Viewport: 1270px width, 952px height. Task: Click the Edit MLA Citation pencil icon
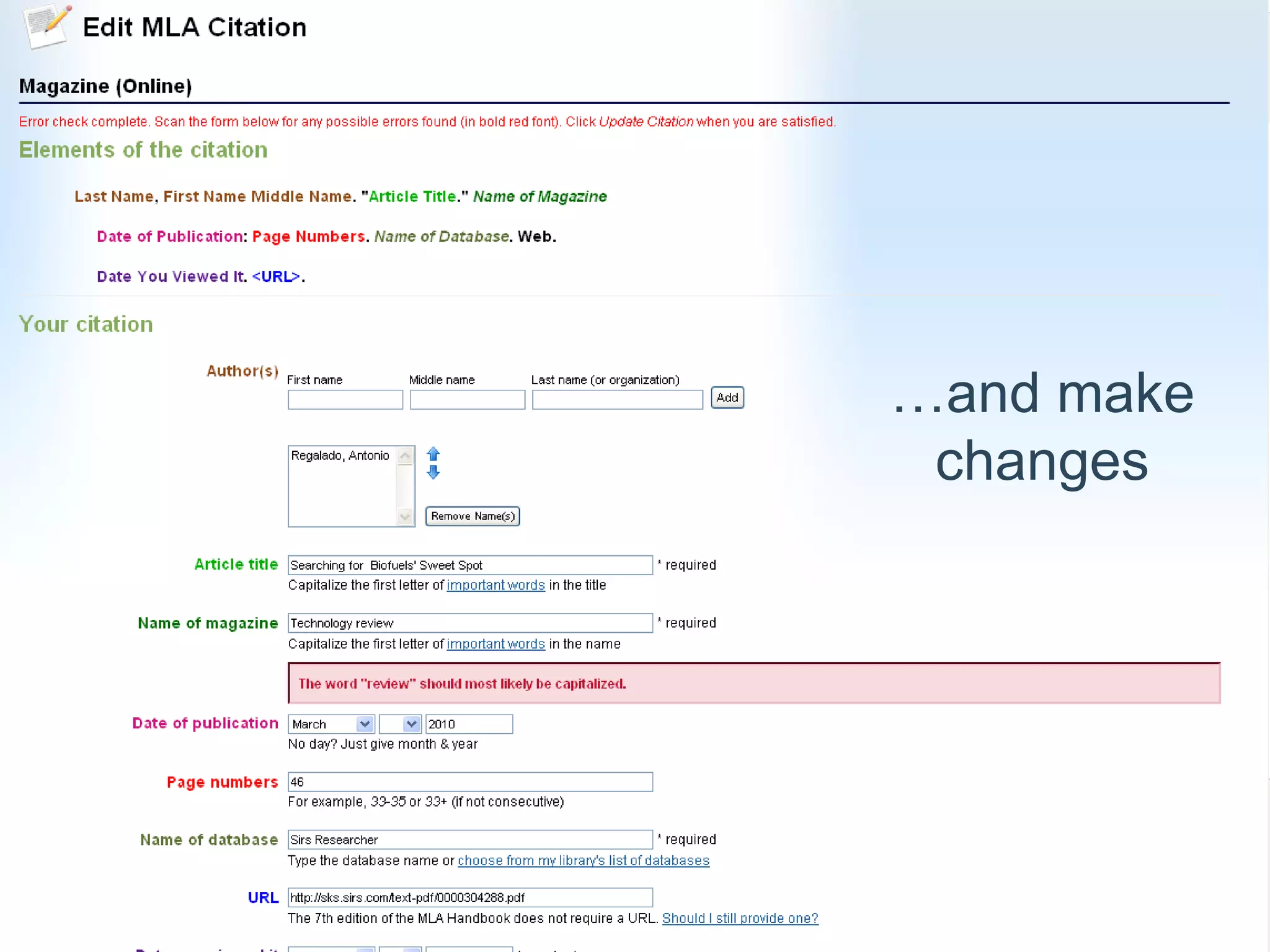click(x=47, y=26)
